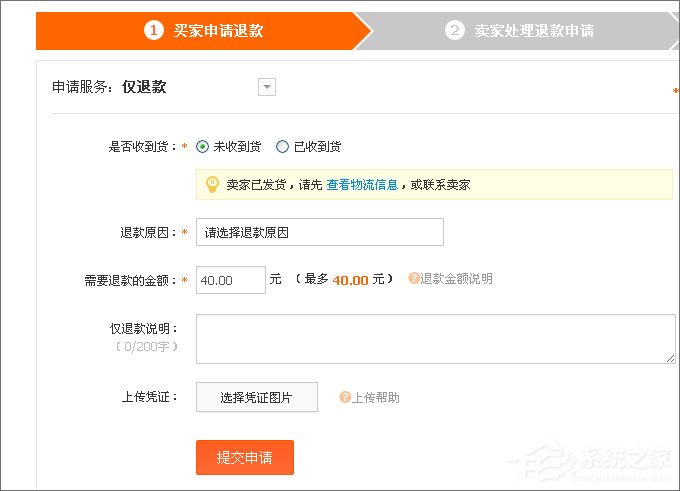Click the question mark icon beside 退款金额说明
Viewport: 680px width, 491px height.
tap(414, 279)
